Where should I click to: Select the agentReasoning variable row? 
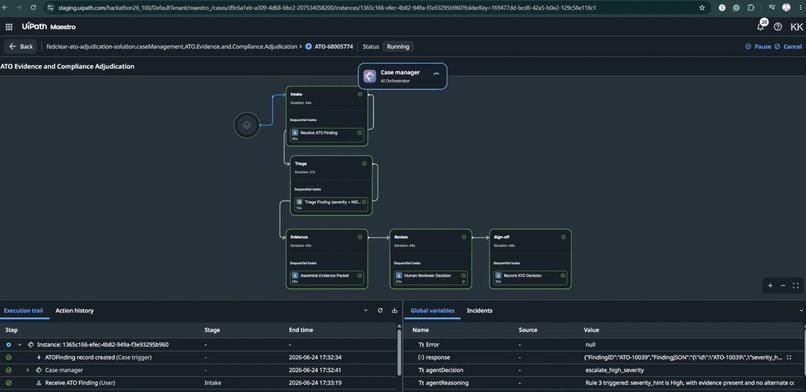pos(603,383)
